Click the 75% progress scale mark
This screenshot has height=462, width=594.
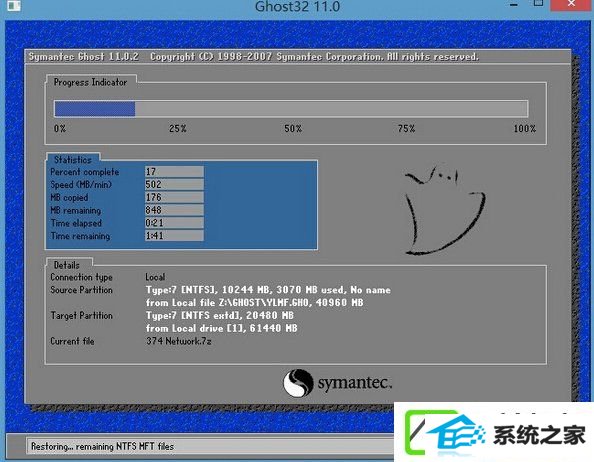[406, 129]
